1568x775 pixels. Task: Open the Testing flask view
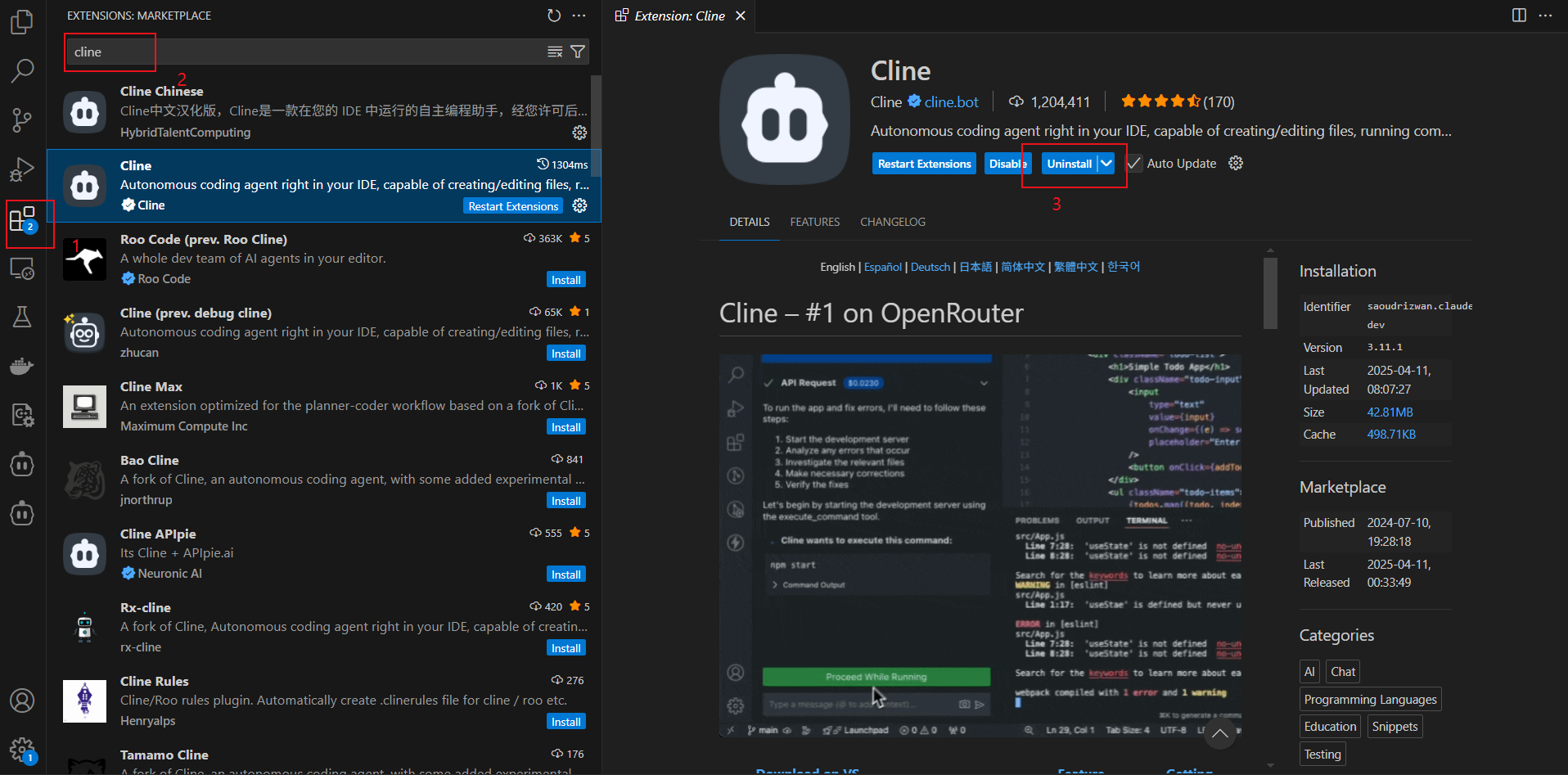coord(22,317)
